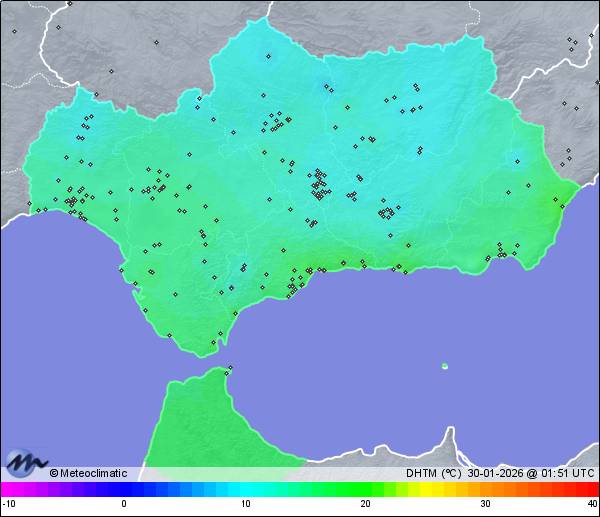Pick the magenta swatch at scale's left end
Viewport: 600px width, 517px height.
[x=8, y=490]
